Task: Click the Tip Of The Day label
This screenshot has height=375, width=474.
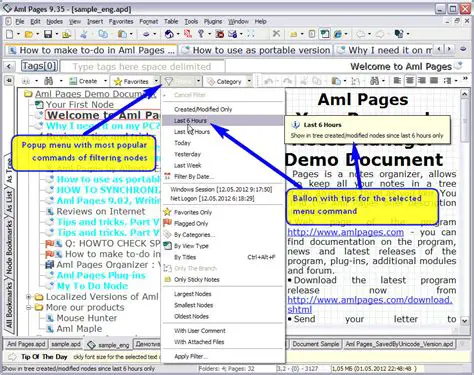Action: point(44,357)
